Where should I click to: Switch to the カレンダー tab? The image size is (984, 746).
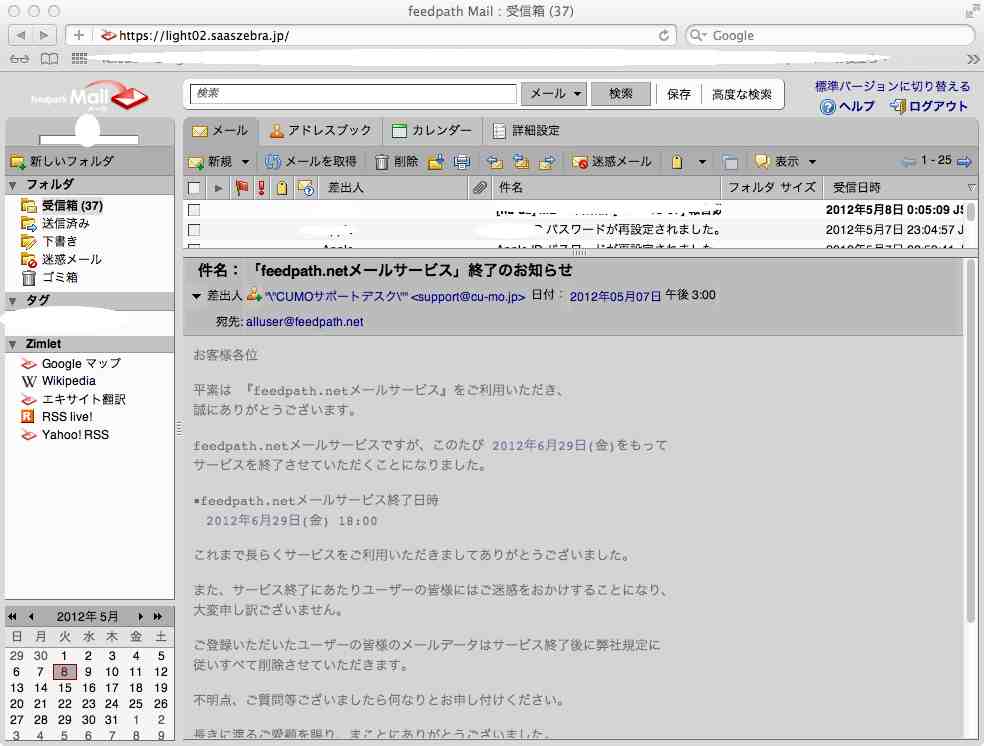tap(432, 130)
